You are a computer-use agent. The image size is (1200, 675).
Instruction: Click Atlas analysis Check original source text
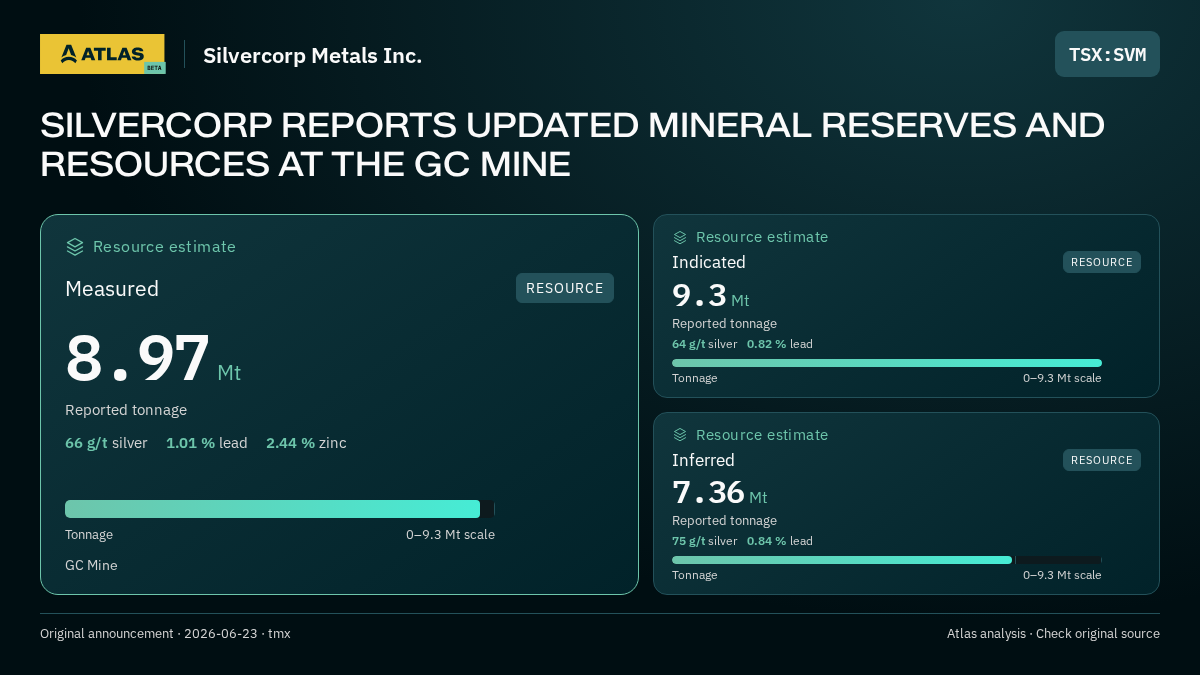click(1053, 634)
